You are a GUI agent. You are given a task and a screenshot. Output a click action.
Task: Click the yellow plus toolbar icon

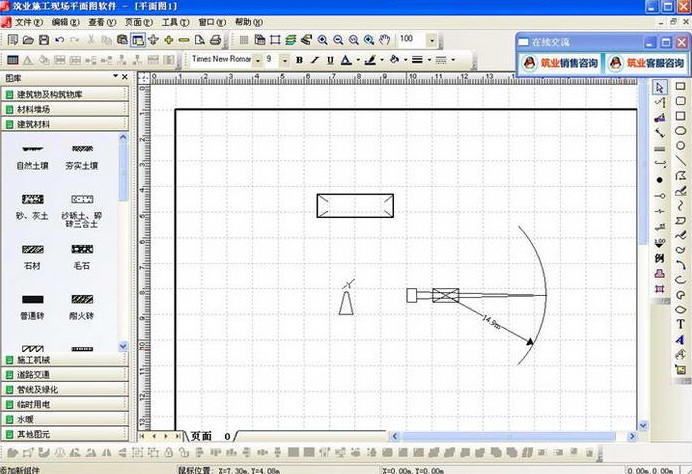[169, 40]
